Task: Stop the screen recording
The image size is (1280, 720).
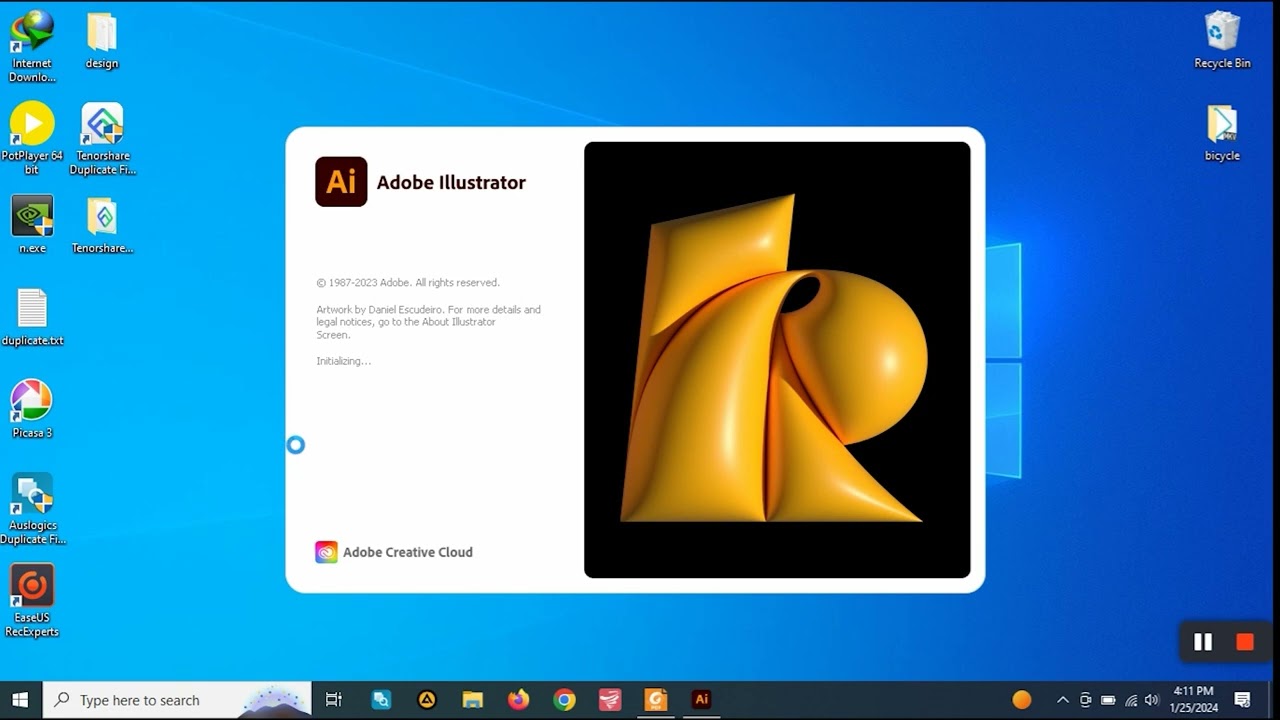Action: coord(1245,642)
